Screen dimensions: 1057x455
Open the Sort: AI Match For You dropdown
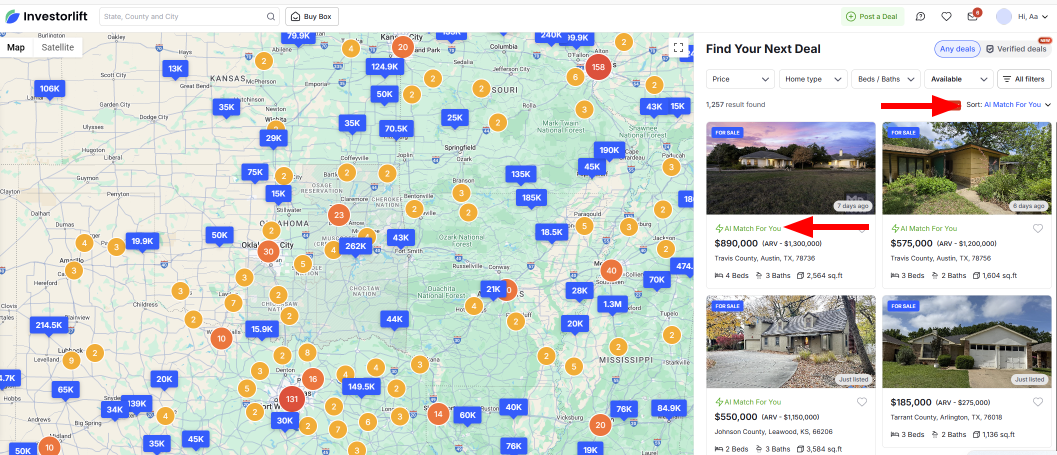tap(1008, 104)
